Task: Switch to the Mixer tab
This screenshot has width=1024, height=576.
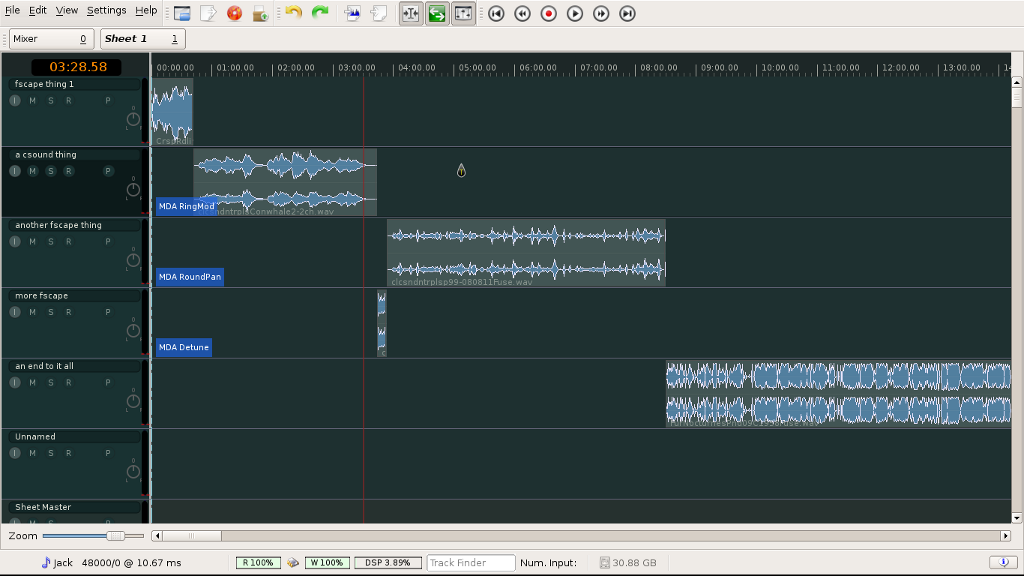Action: coord(50,39)
